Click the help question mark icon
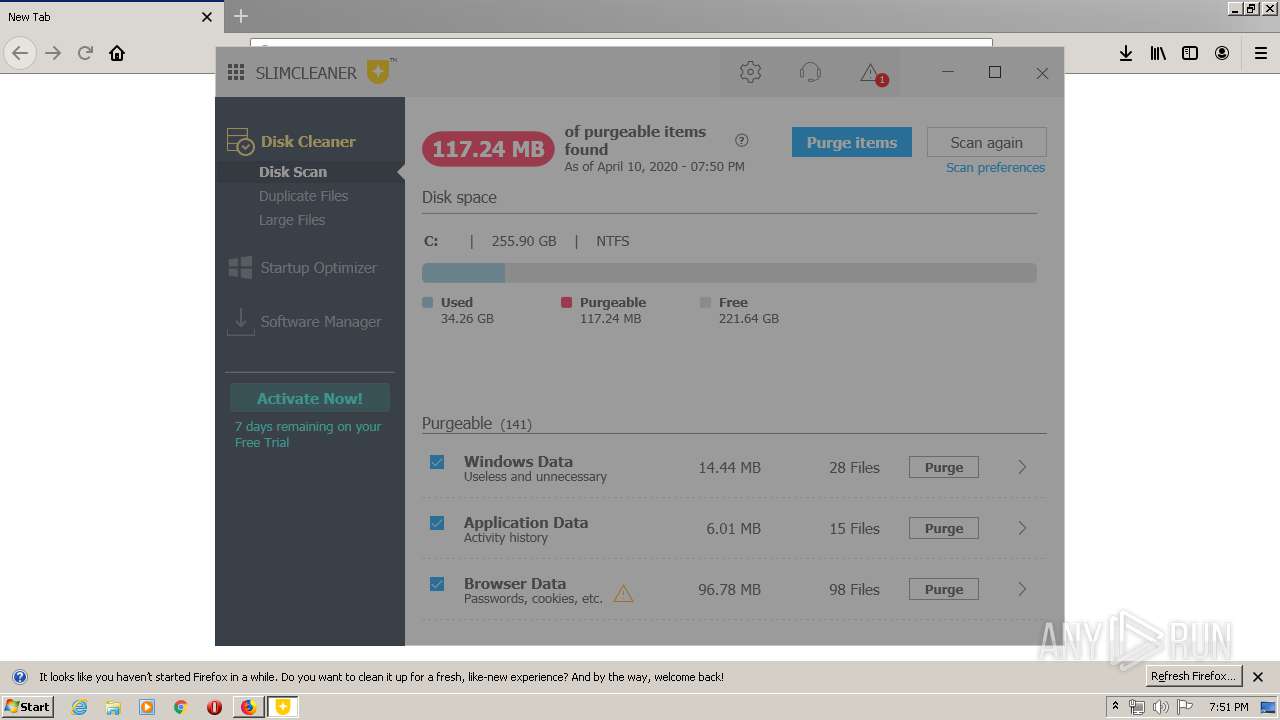1280x720 pixels. (x=741, y=140)
